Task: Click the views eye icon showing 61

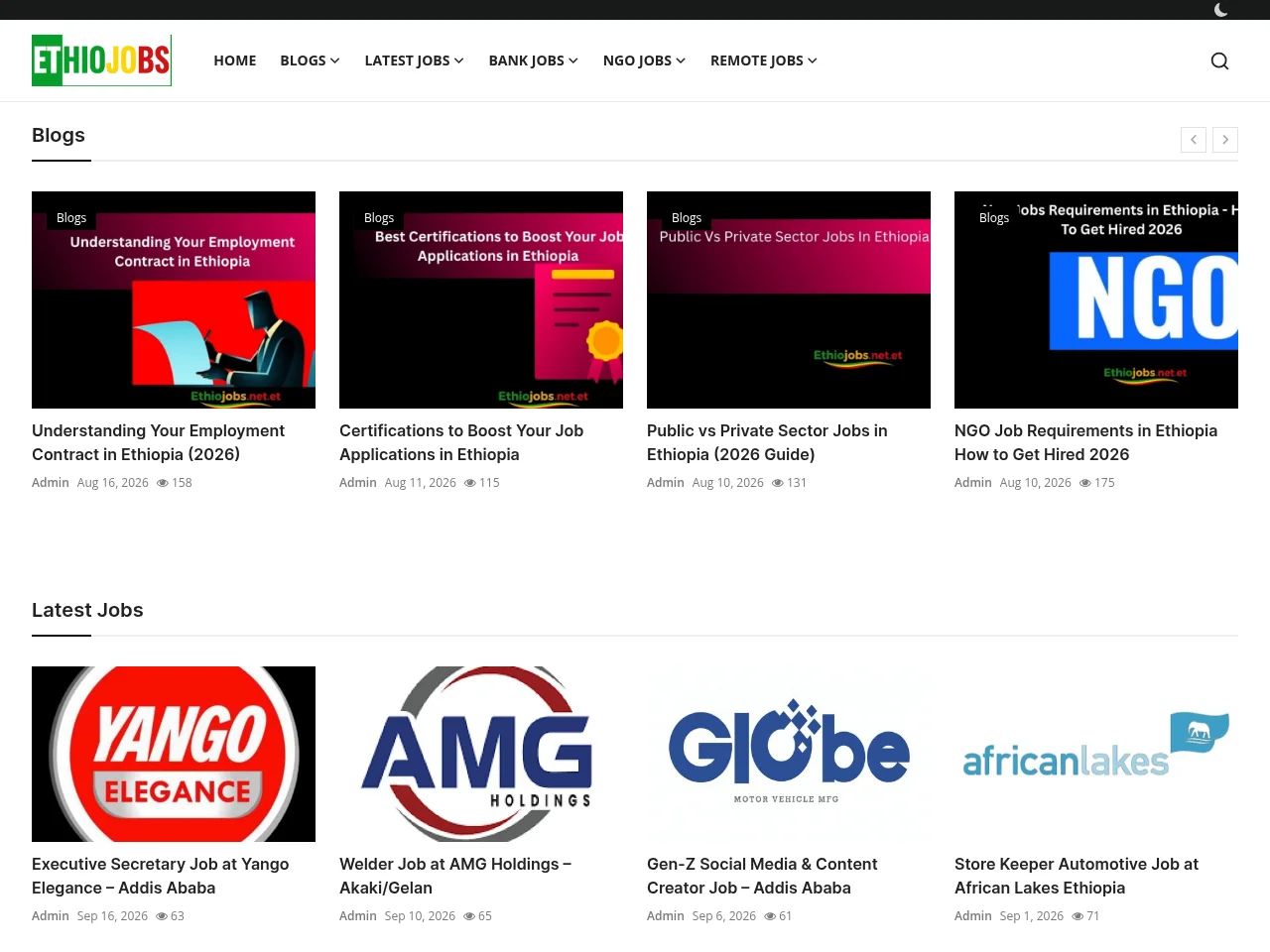Action: pos(770,916)
